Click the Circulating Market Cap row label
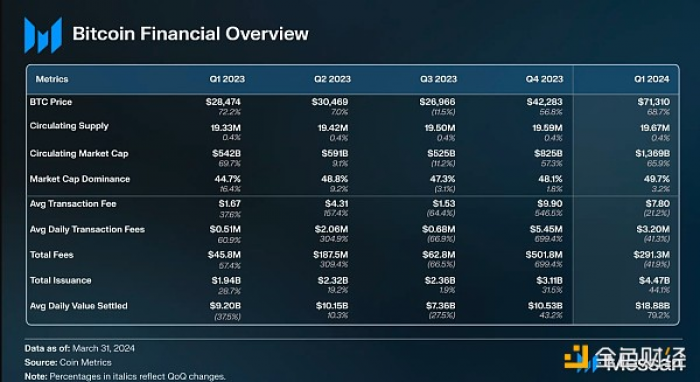The height and width of the screenshot is (382, 700). click(79, 154)
